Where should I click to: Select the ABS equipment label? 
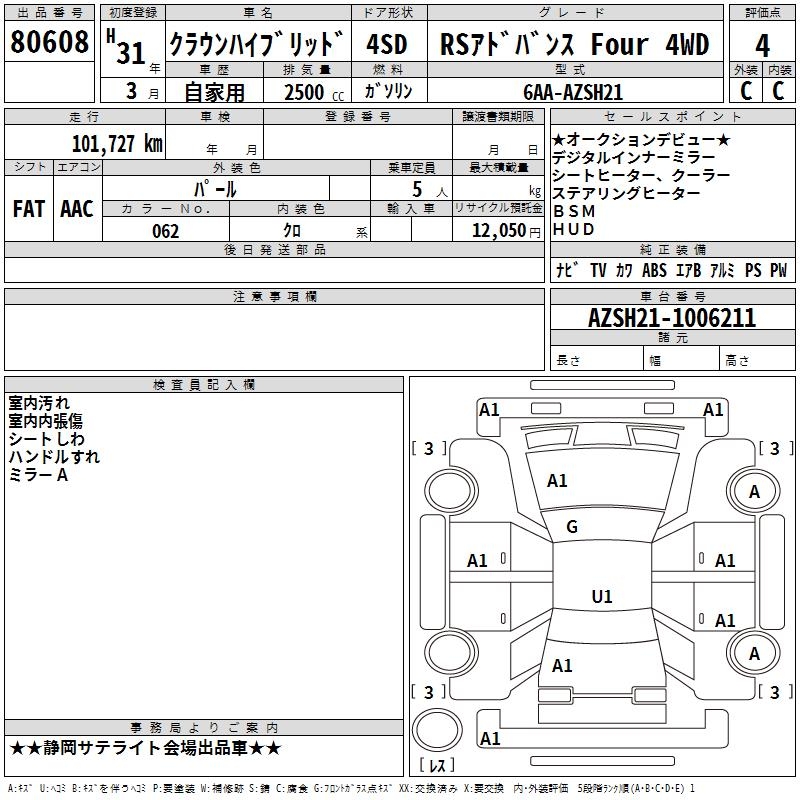(654, 270)
